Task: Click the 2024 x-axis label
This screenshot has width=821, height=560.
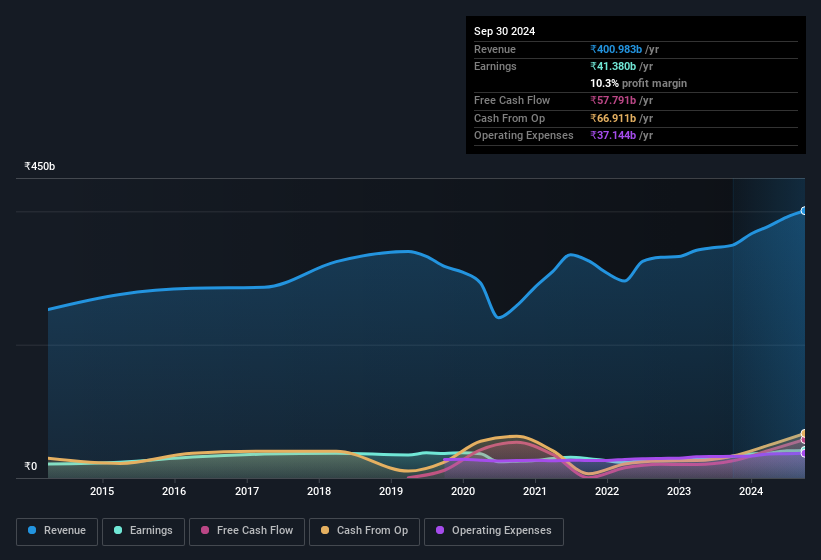Action: coord(751,491)
